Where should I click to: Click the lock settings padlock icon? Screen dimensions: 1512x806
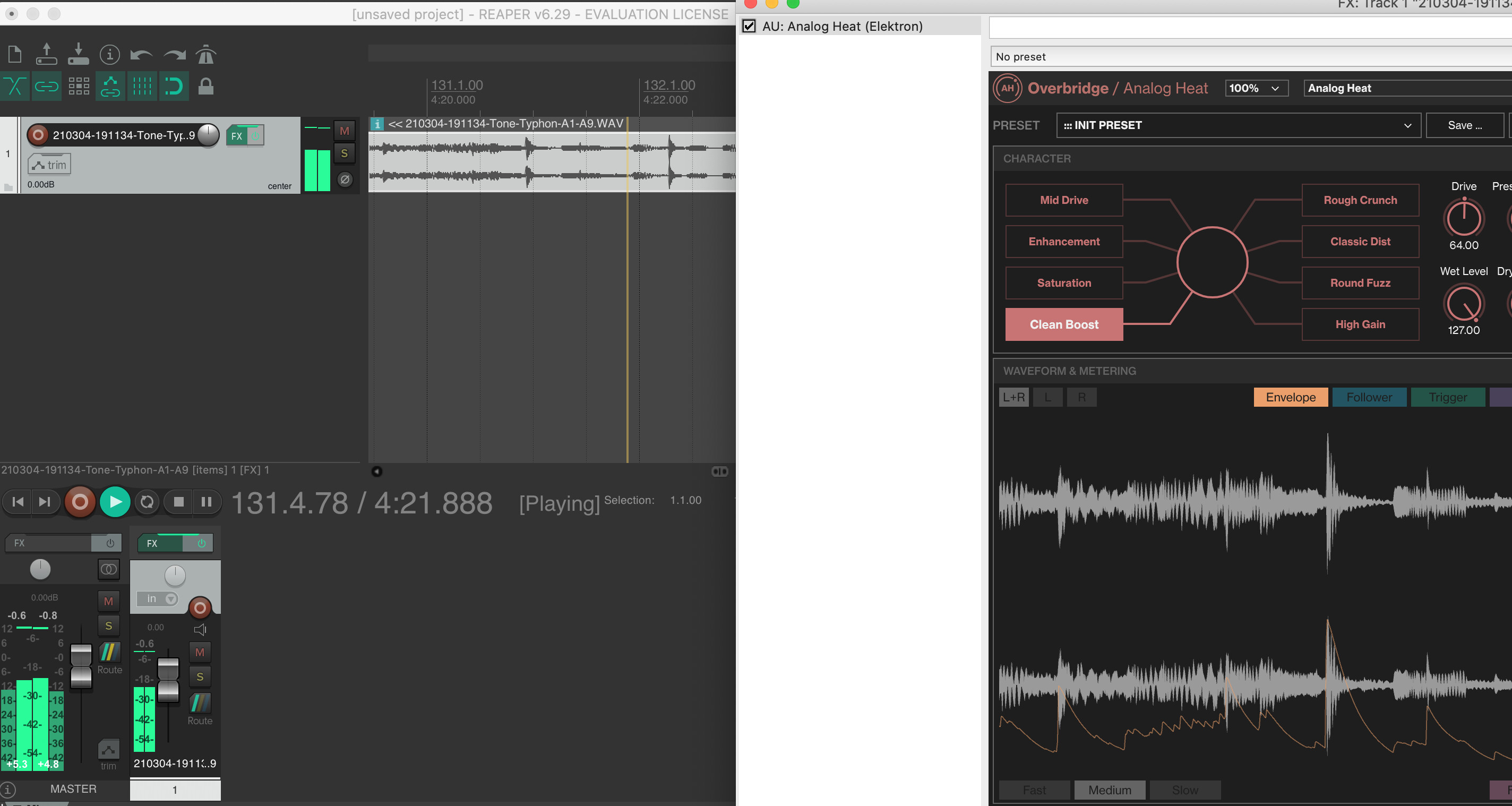[205, 87]
